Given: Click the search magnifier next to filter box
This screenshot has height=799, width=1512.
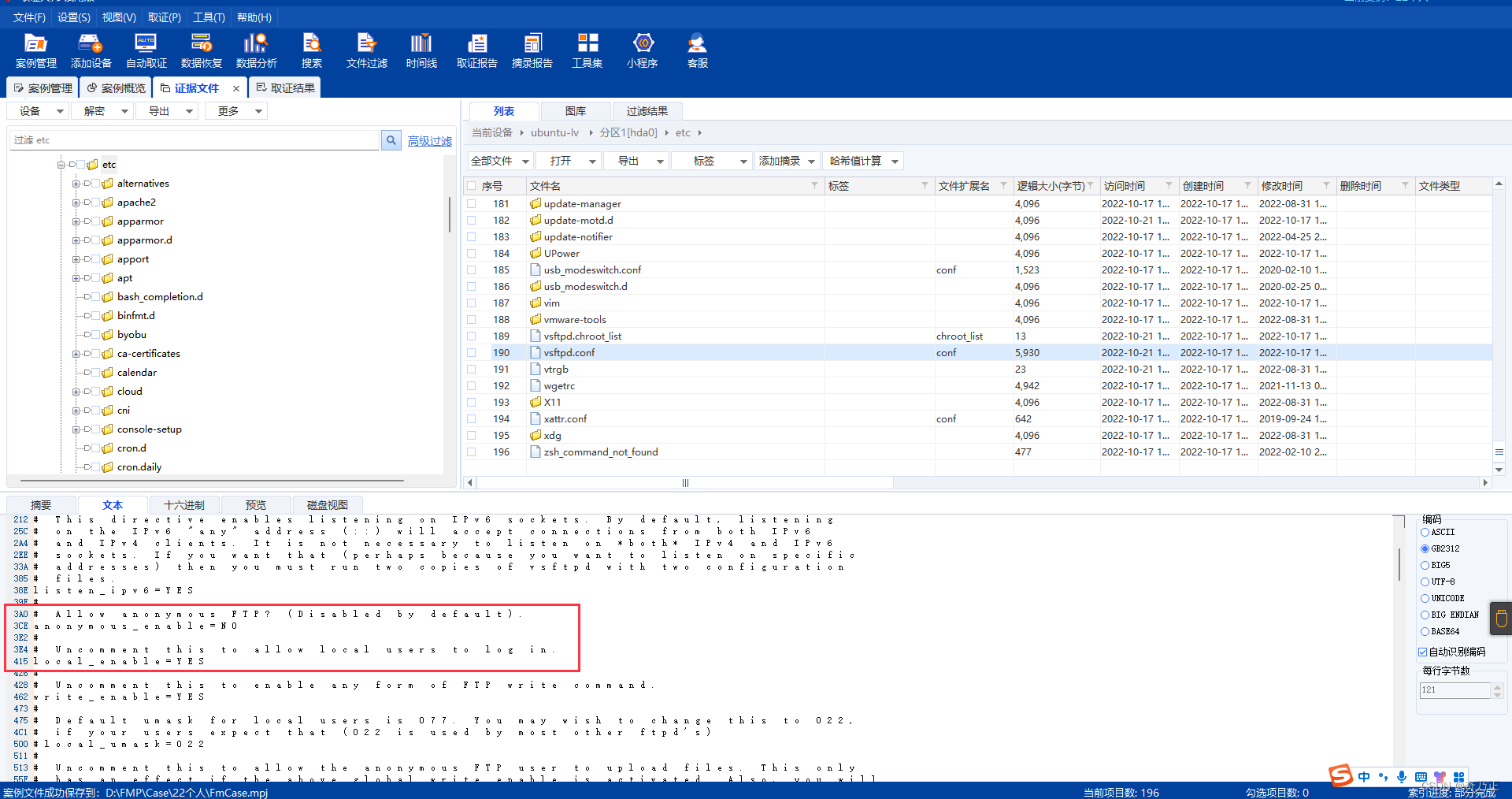Looking at the screenshot, I should coord(391,140).
